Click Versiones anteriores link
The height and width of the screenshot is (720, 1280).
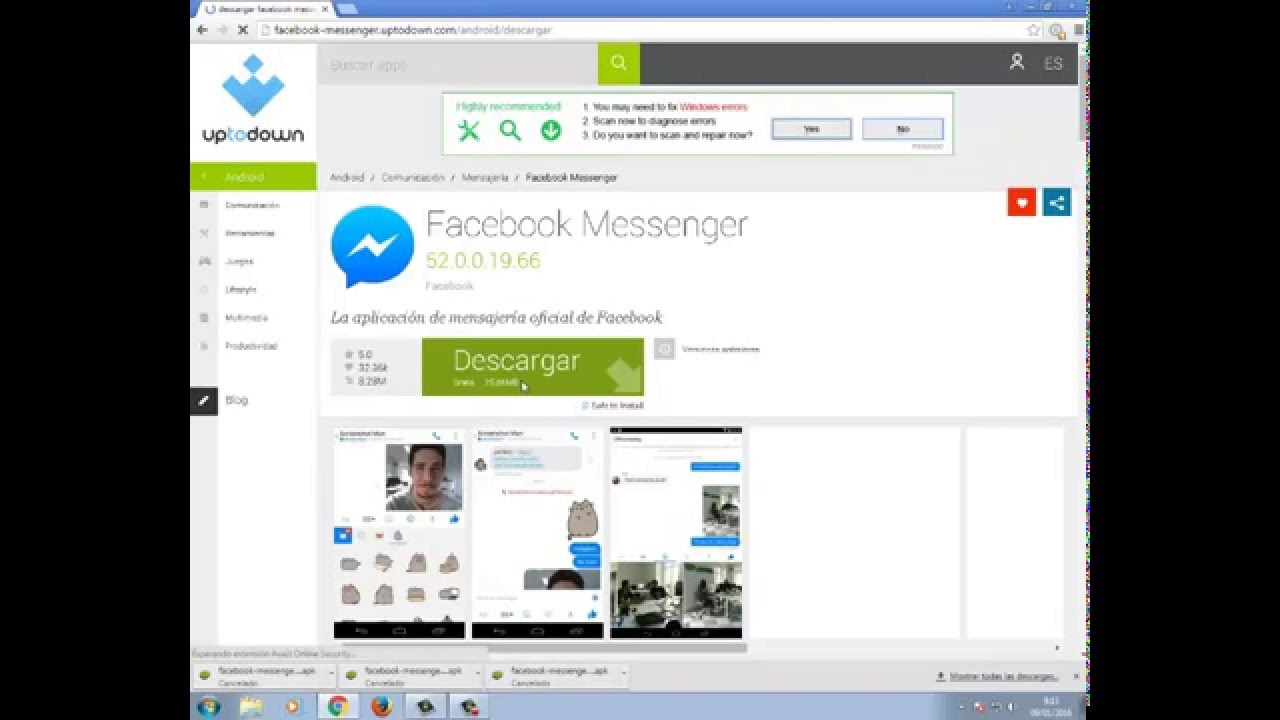click(x=720, y=349)
